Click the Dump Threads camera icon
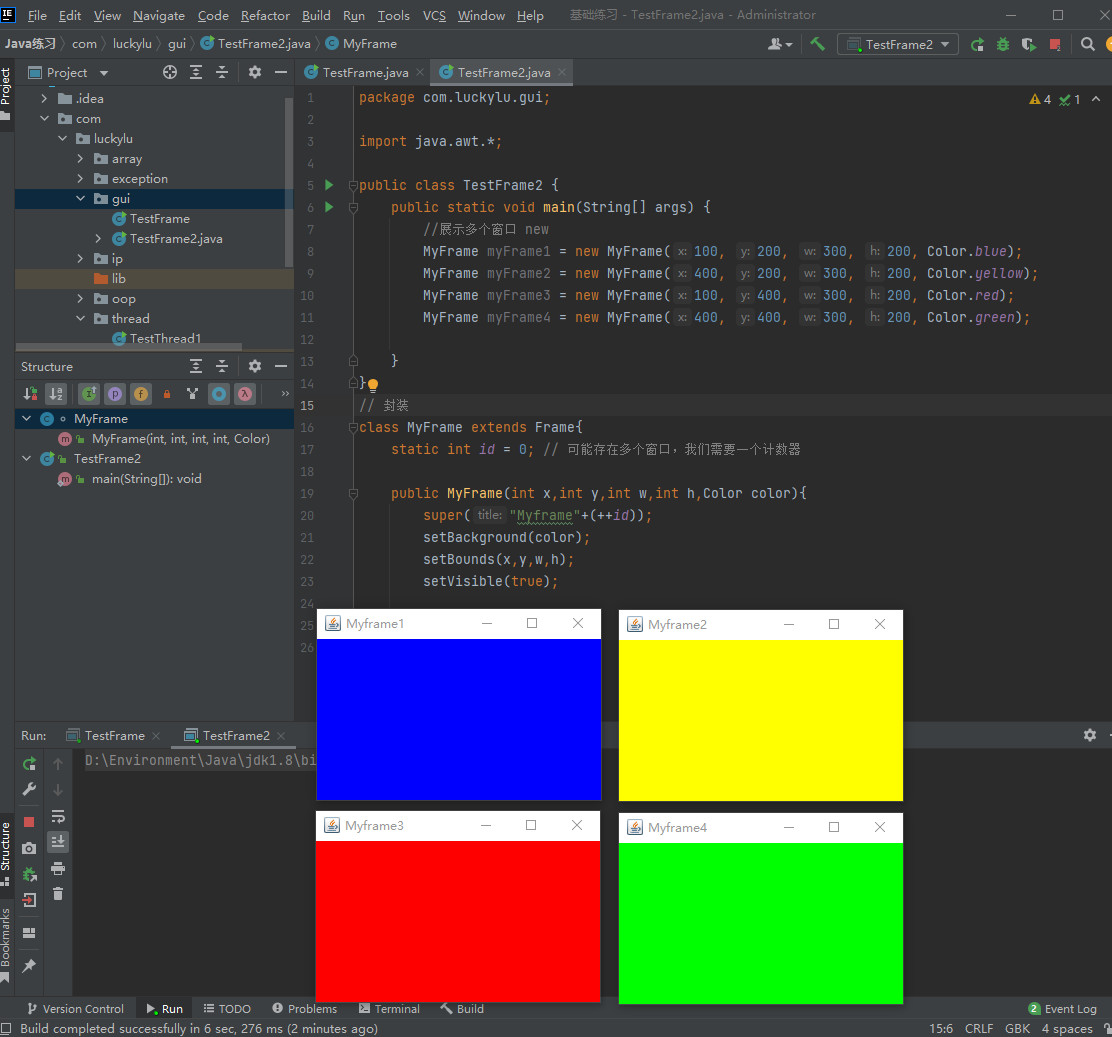The height and width of the screenshot is (1037, 1112). coord(29,848)
